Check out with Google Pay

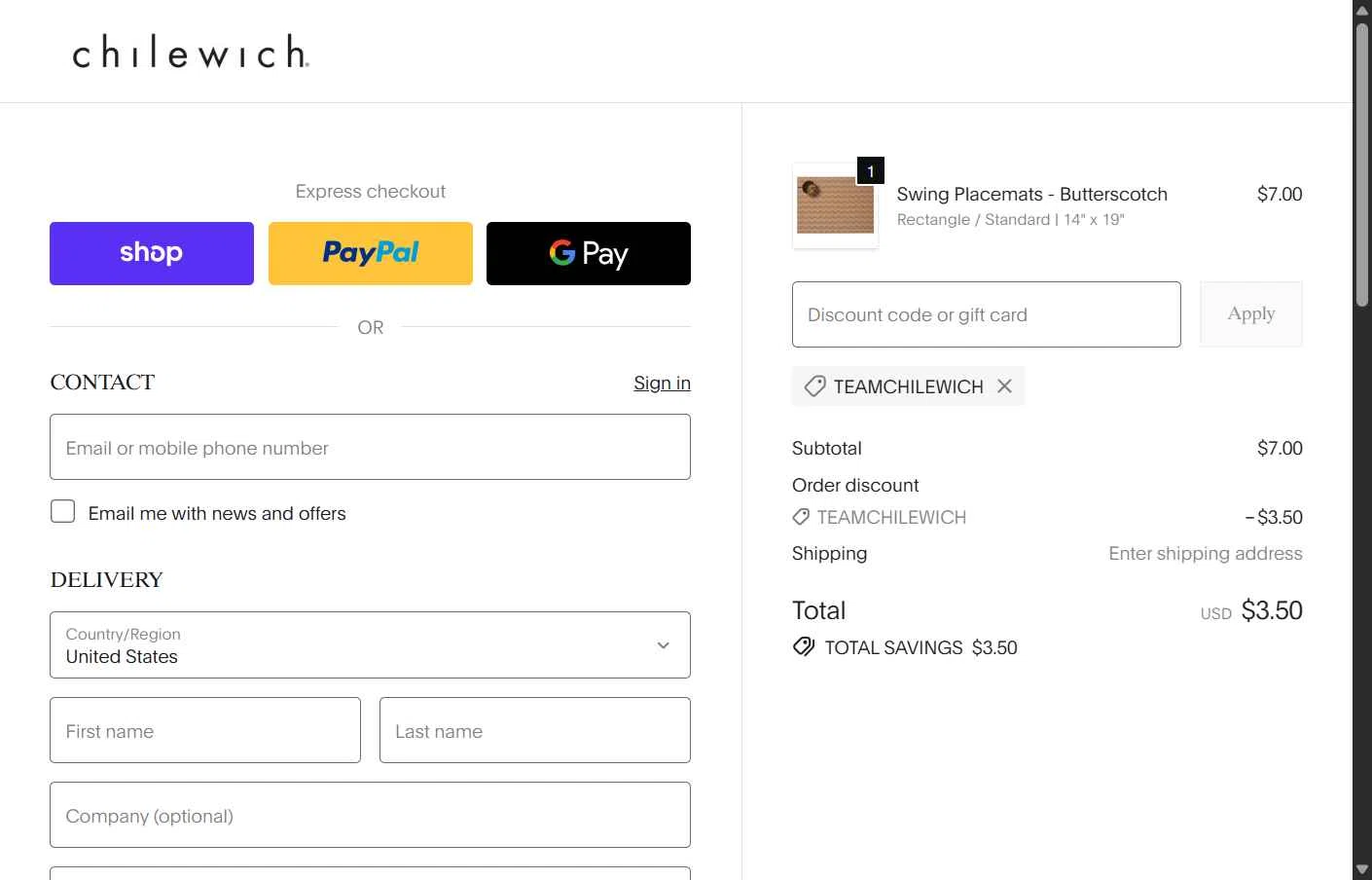tap(589, 253)
